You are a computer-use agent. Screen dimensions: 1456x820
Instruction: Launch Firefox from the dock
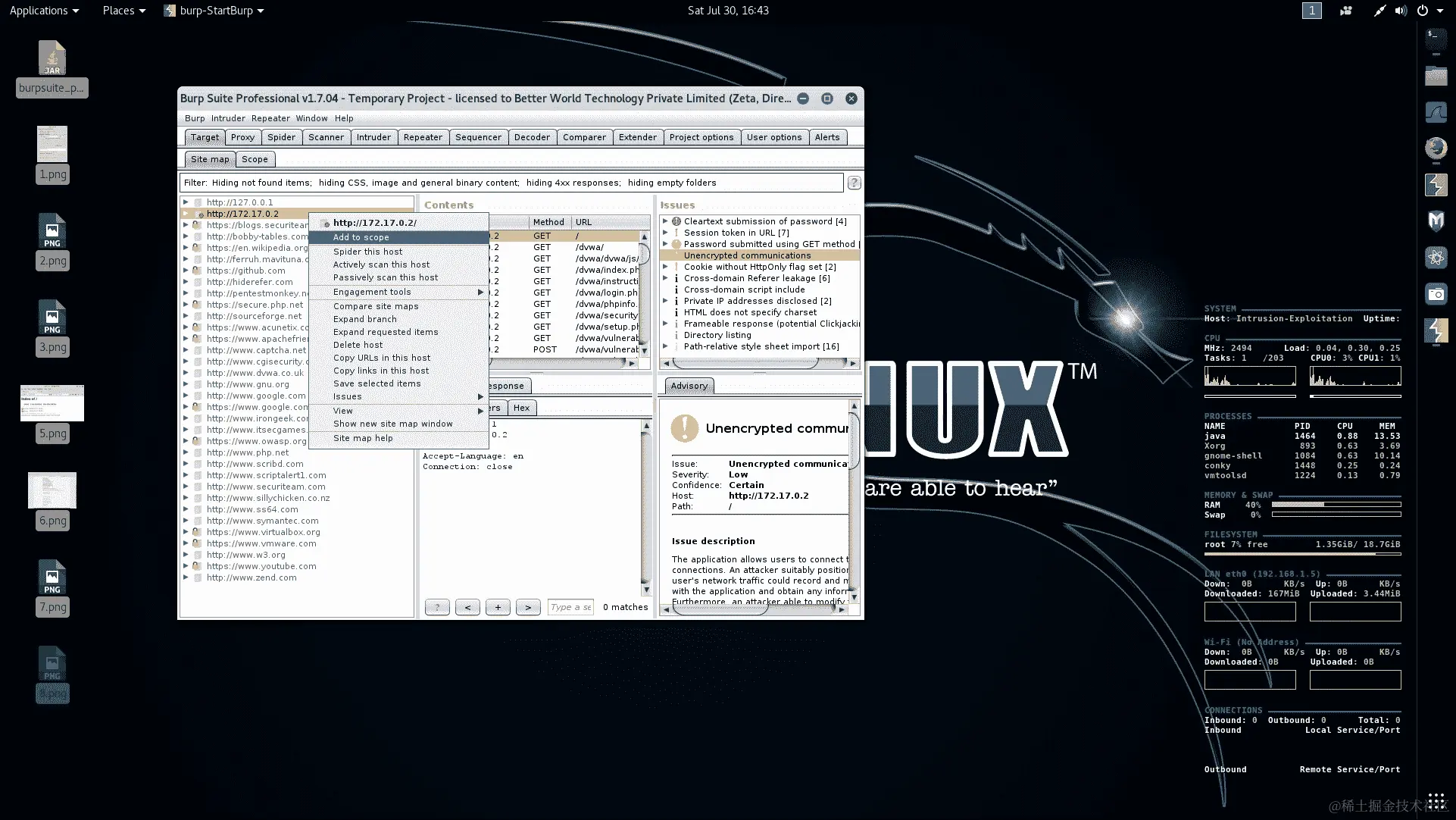(1436, 148)
